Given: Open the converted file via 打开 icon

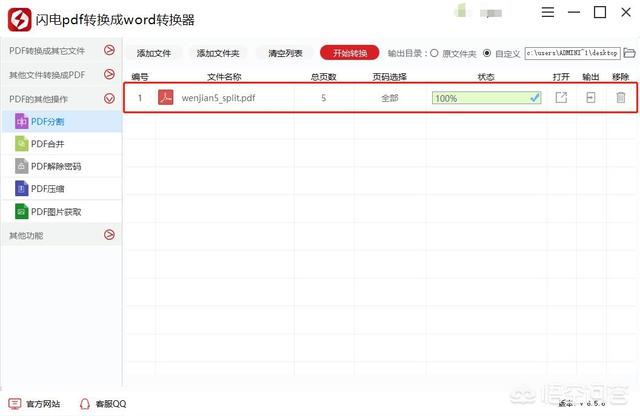Looking at the screenshot, I should [561, 98].
